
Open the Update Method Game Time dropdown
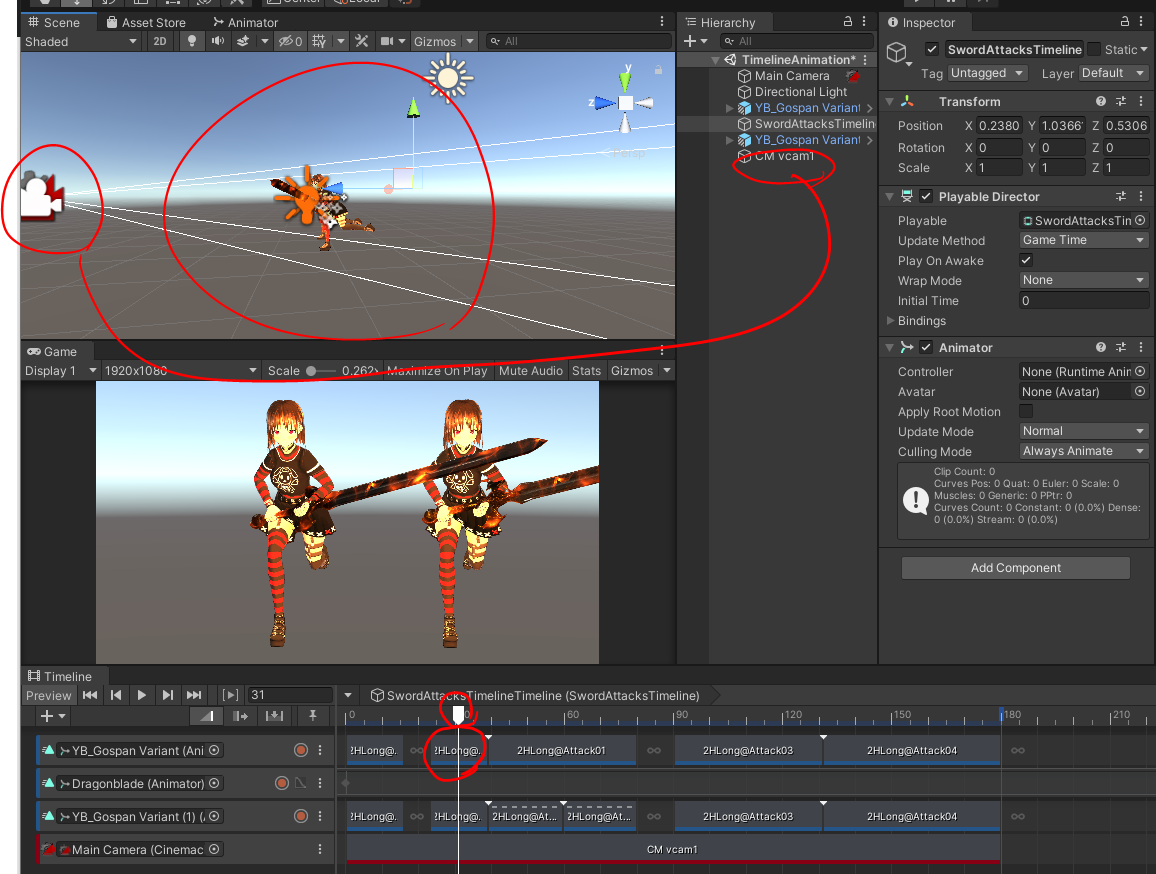[1083, 240]
